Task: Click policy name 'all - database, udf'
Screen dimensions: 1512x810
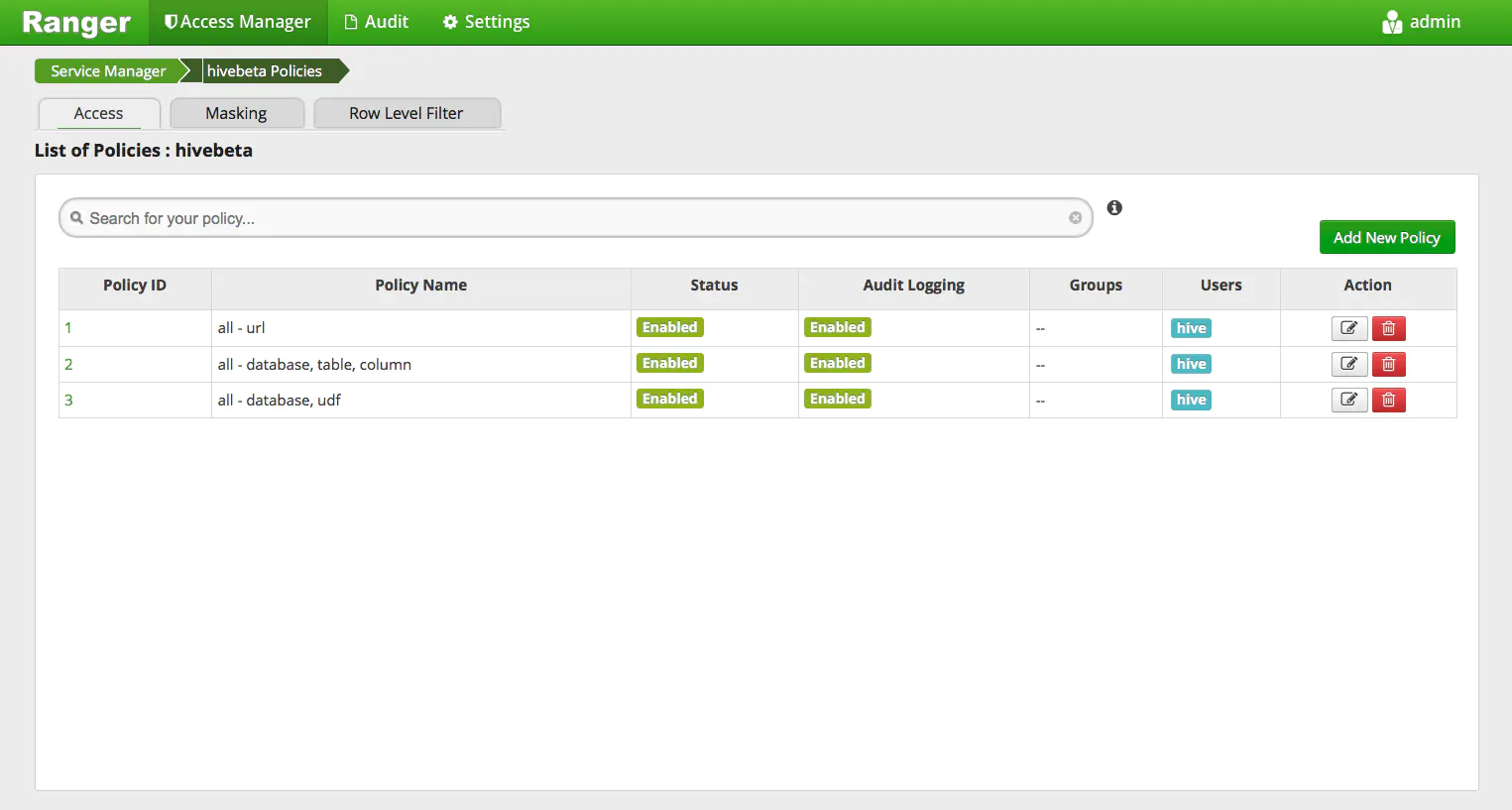Action: click(x=279, y=400)
